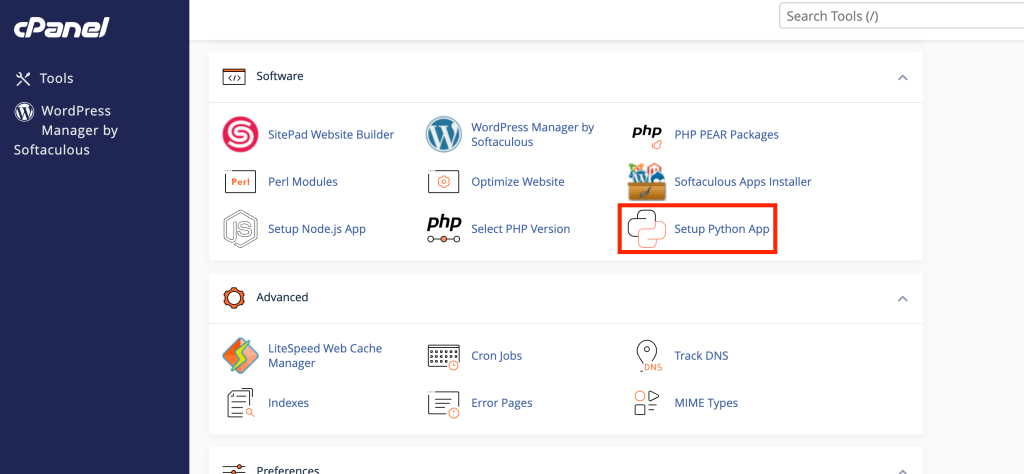Collapse the Advanced section chevron
The image size is (1024, 474).
coord(902,298)
